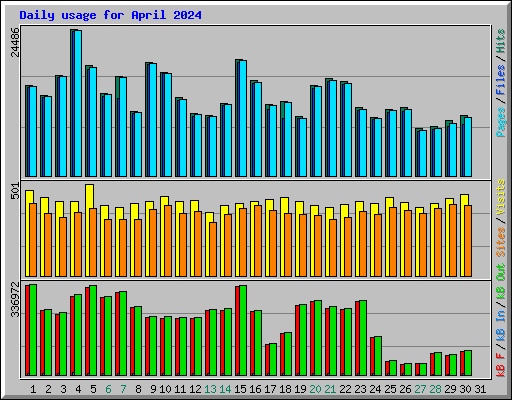Click the 'Sites' legend label
The height and width of the screenshot is (400, 512).
(x=500, y=242)
